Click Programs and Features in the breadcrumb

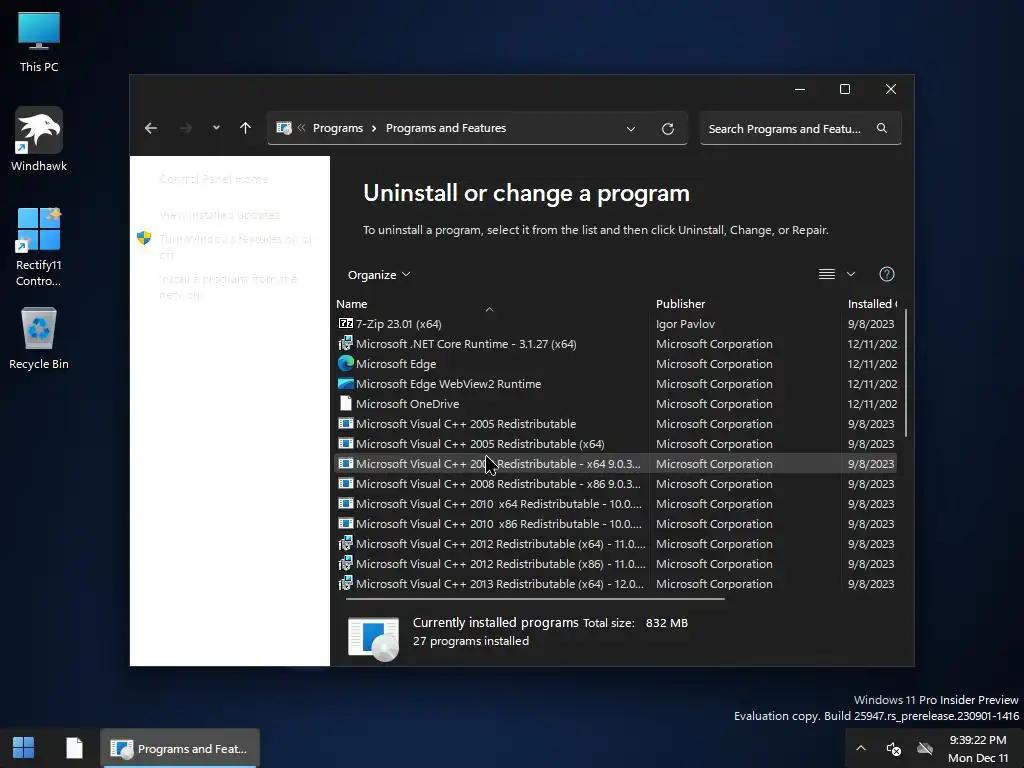445,128
